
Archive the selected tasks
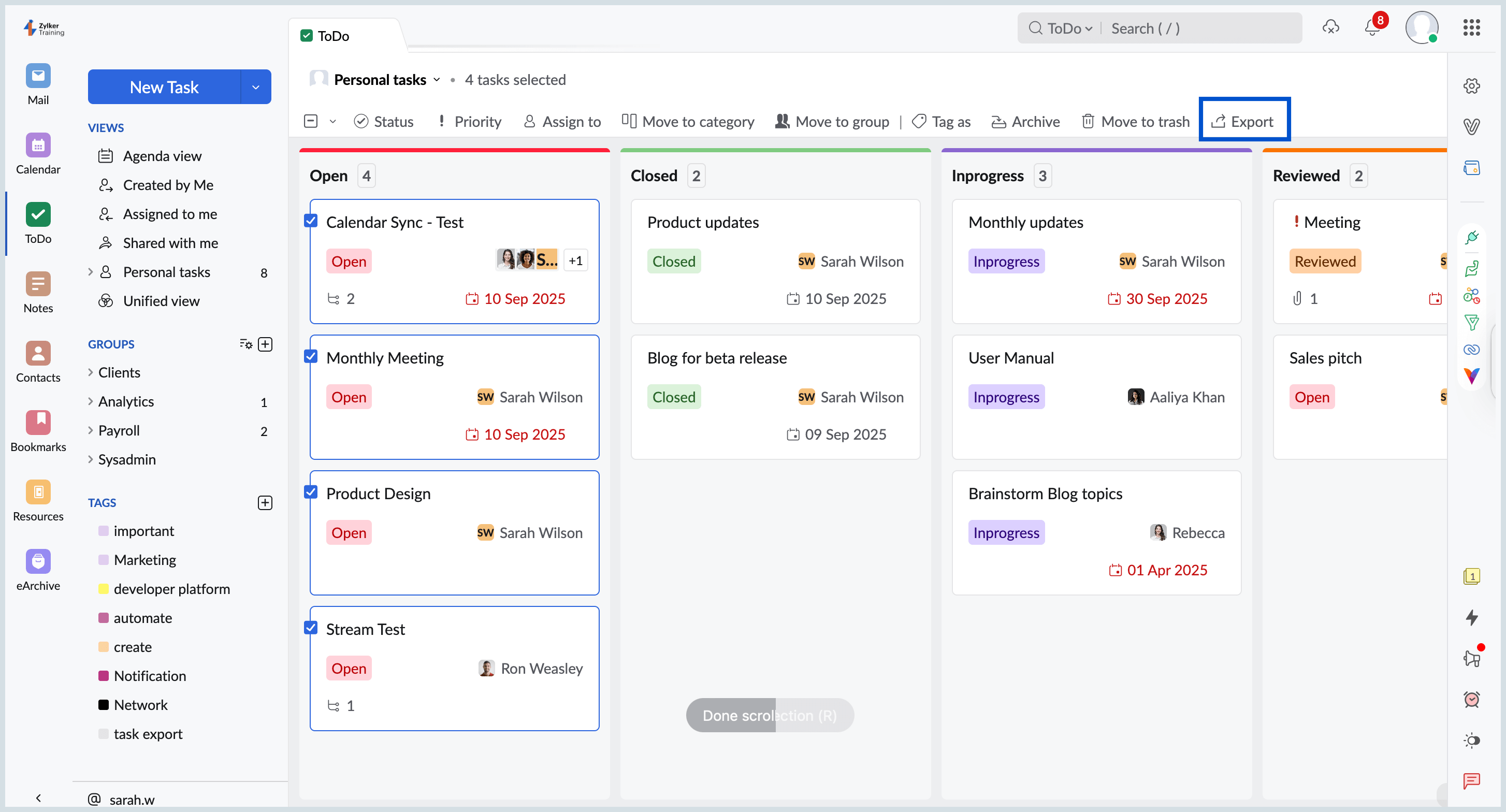[x=1025, y=121]
